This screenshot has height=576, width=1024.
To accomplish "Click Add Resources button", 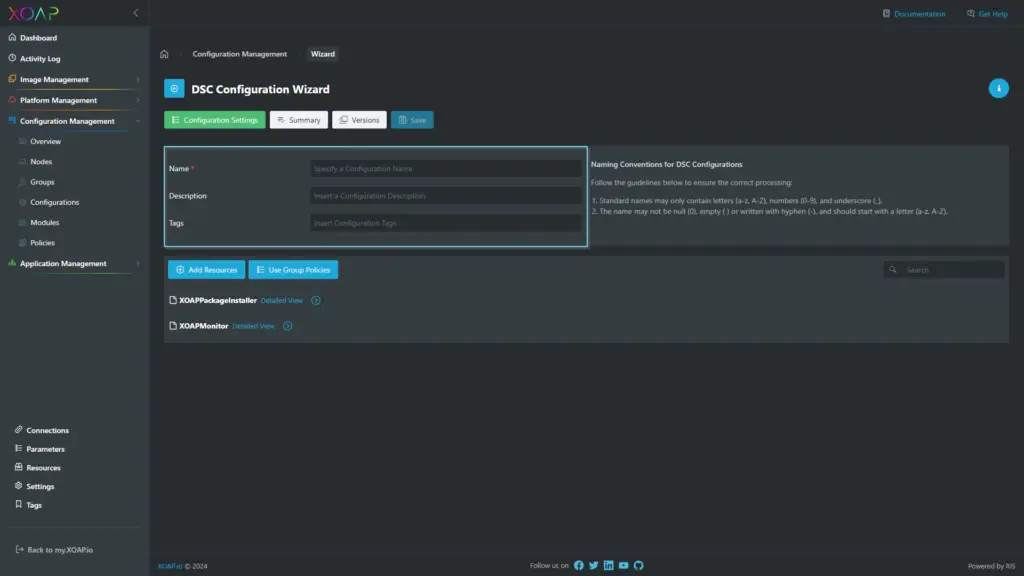I will 206,270.
